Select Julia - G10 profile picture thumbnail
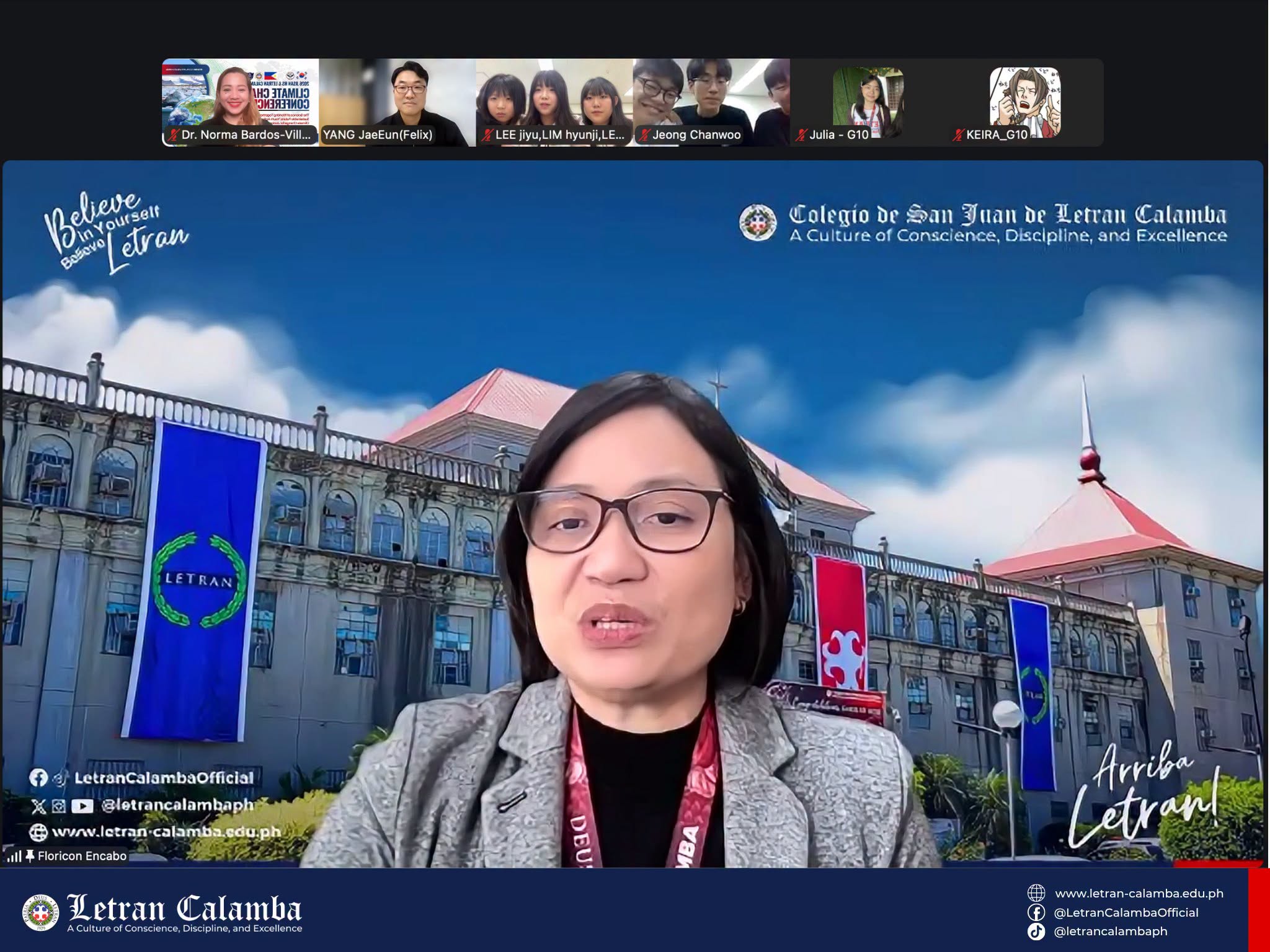 pos(868,102)
